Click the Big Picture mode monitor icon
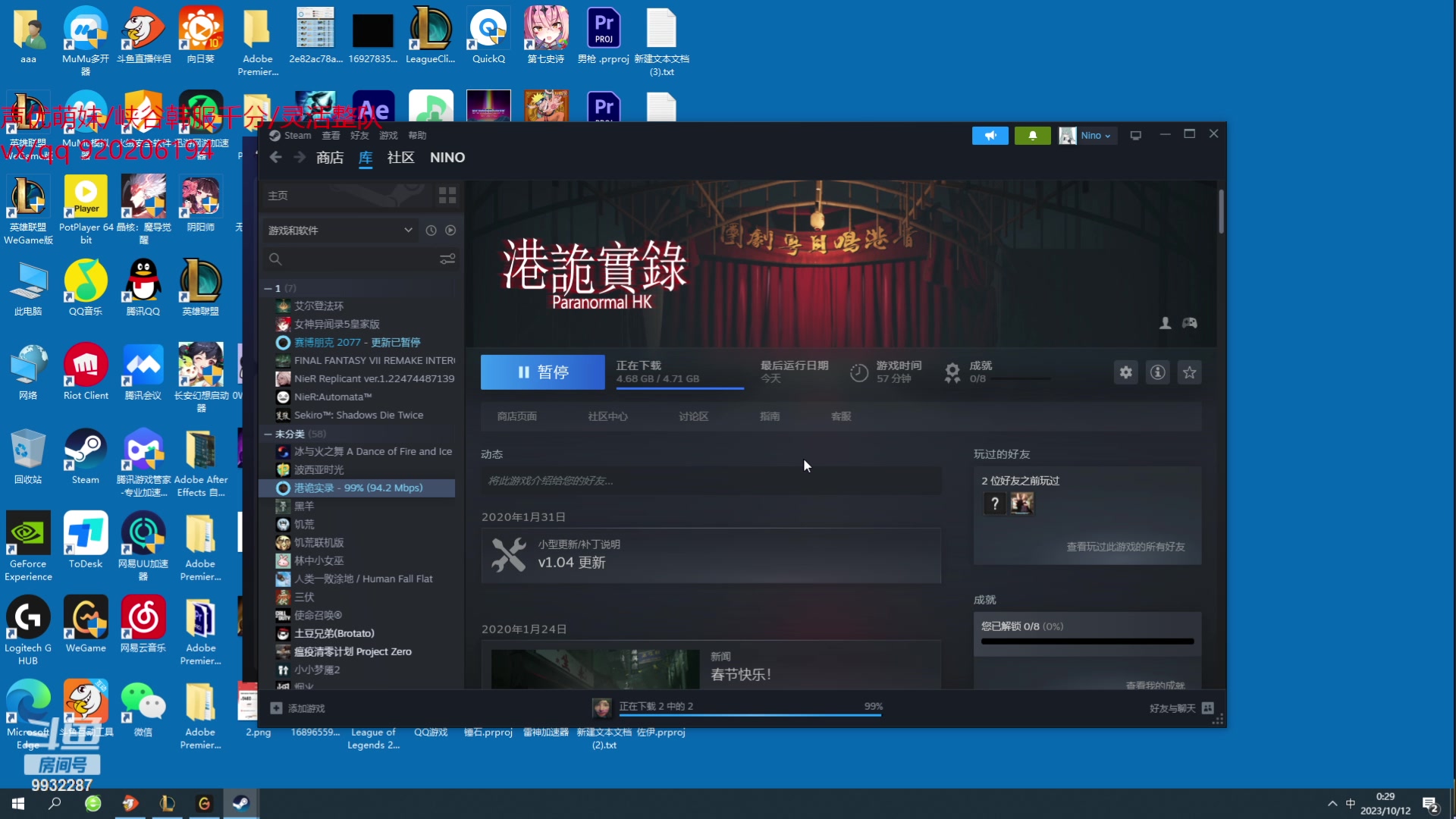The width and height of the screenshot is (1456, 819). [1136, 136]
